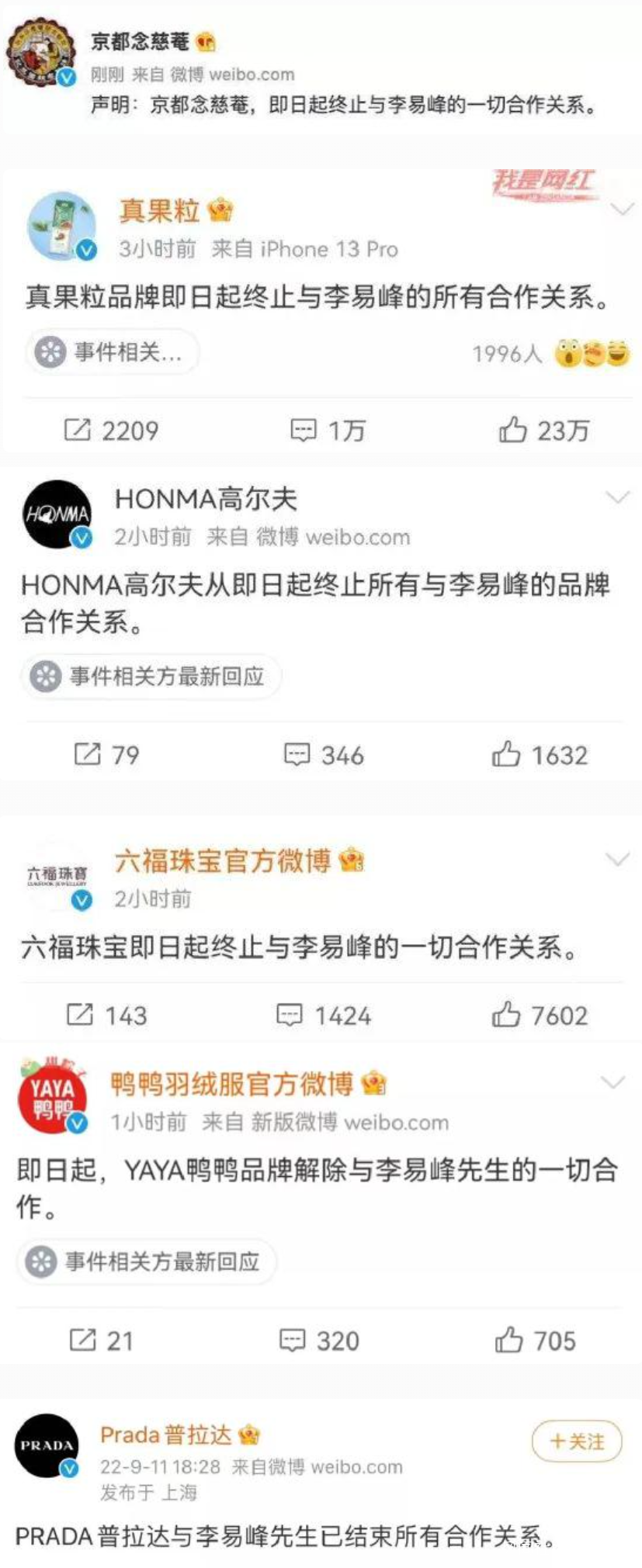Image resolution: width=642 pixels, height=1568 pixels.
Task: Like the 真果粒 post with 23万 likes
Action: click(x=543, y=430)
